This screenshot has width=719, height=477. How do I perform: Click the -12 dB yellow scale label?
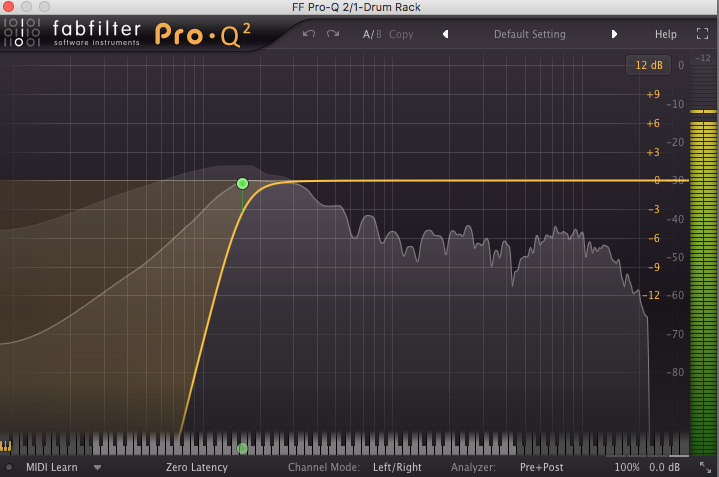tap(651, 295)
